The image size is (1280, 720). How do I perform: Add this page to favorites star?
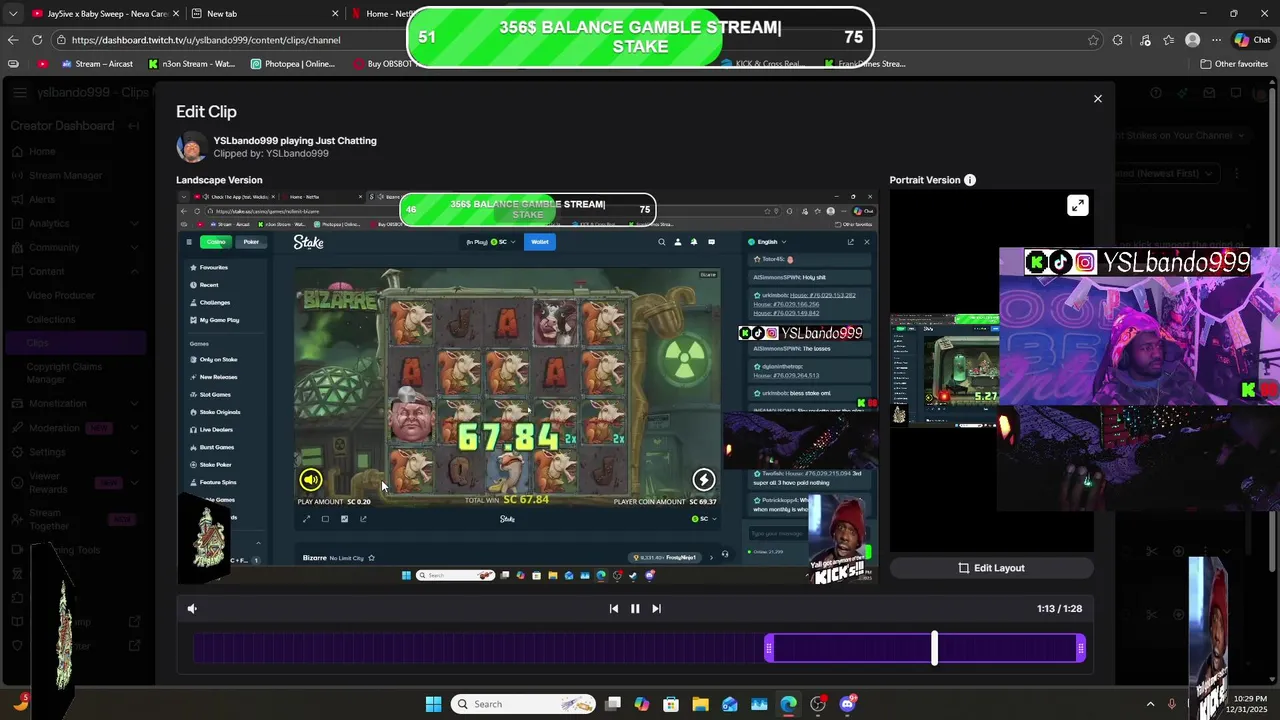pos(1093,40)
